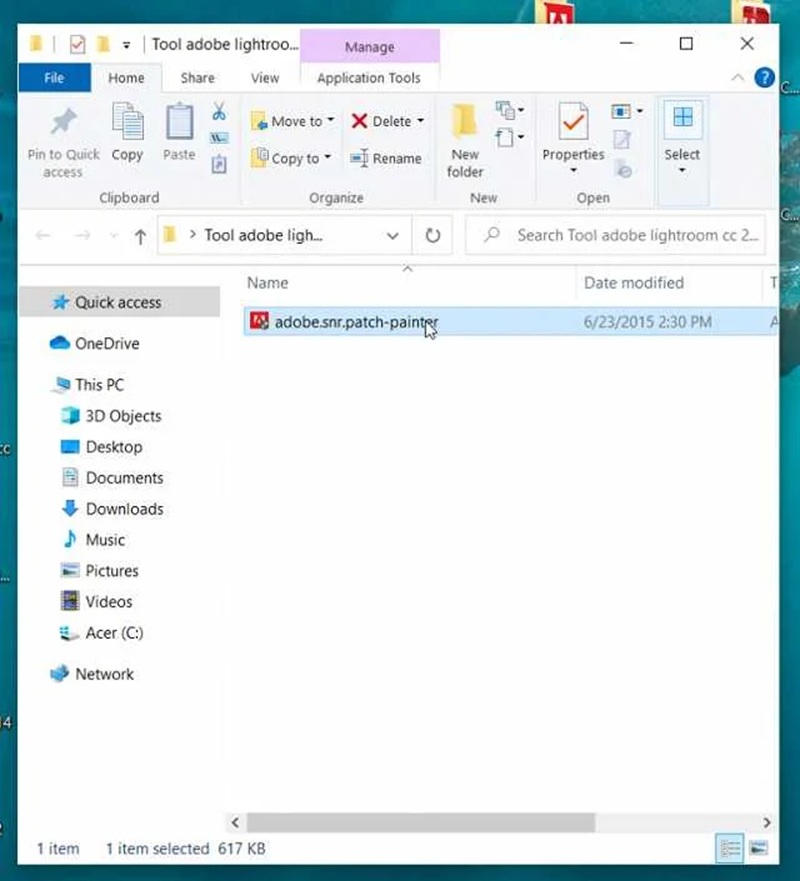Refresh the folder view

coord(432,235)
